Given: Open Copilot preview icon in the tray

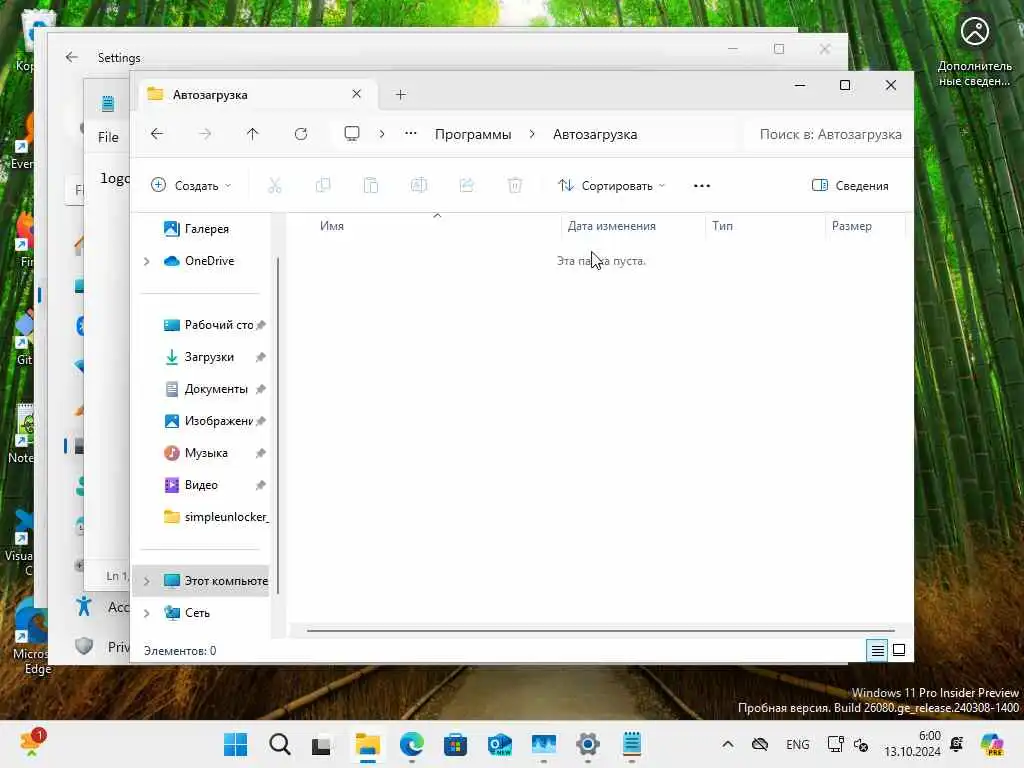Looking at the screenshot, I should point(992,744).
